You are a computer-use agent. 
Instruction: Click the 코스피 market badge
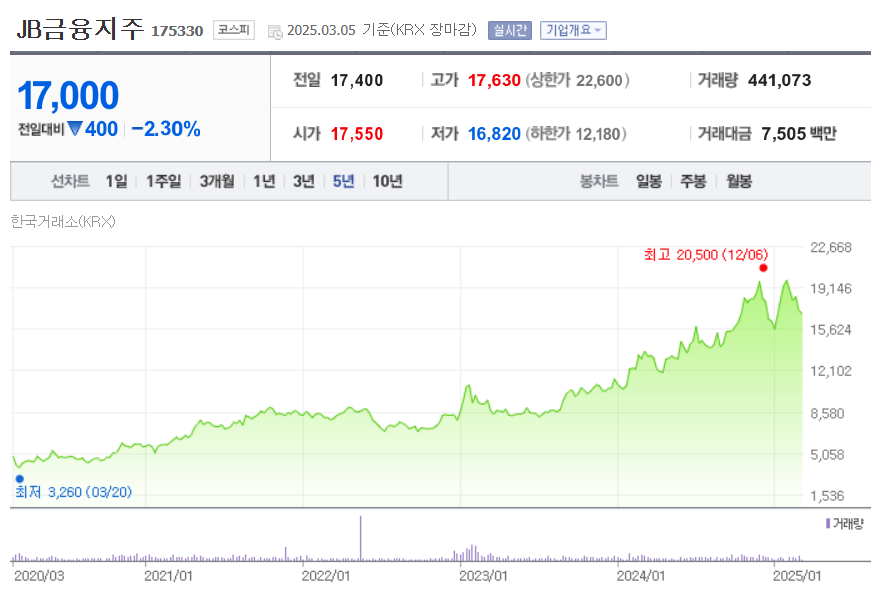(x=234, y=30)
